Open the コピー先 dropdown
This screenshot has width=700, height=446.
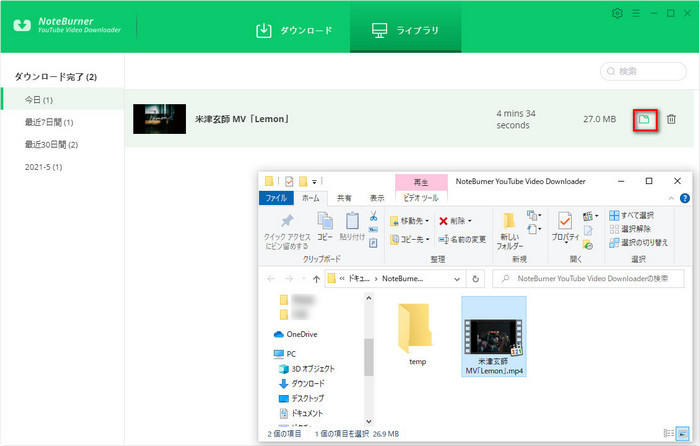(409, 239)
